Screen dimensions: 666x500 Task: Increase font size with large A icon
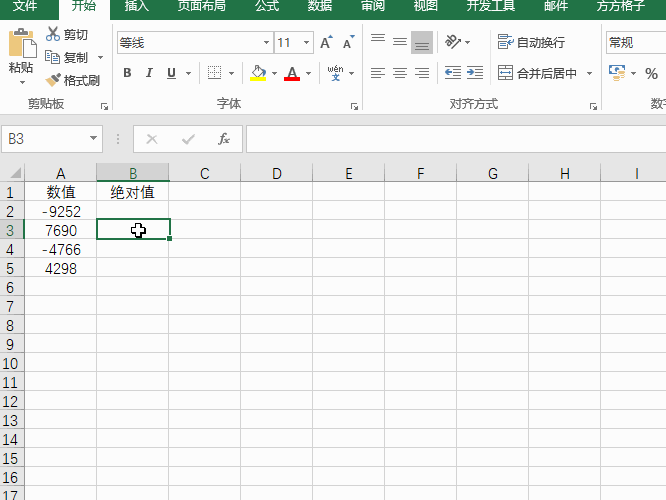click(x=326, y=42)
